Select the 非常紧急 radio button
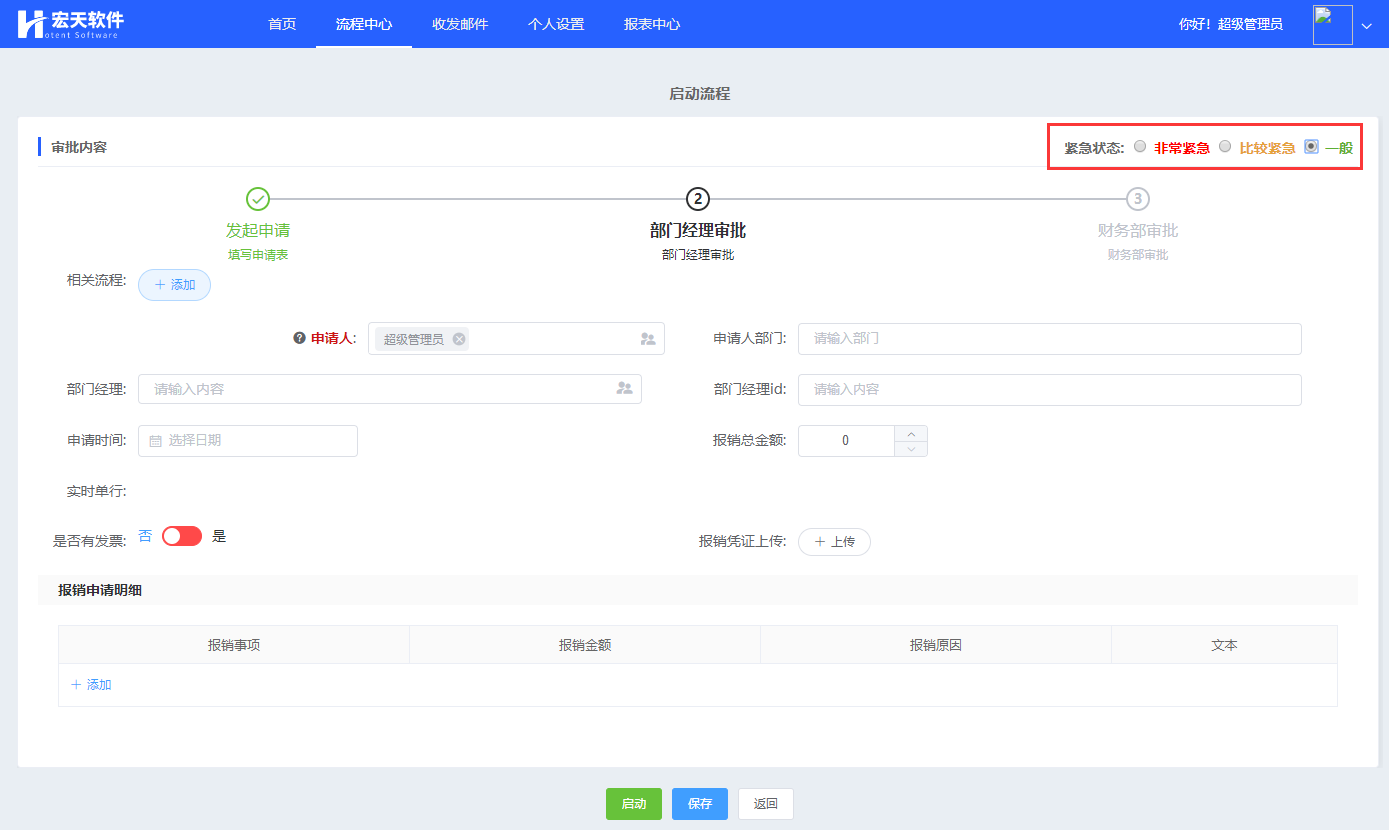This screenshot has height=830, width=1389. [x=1140, y=147]
